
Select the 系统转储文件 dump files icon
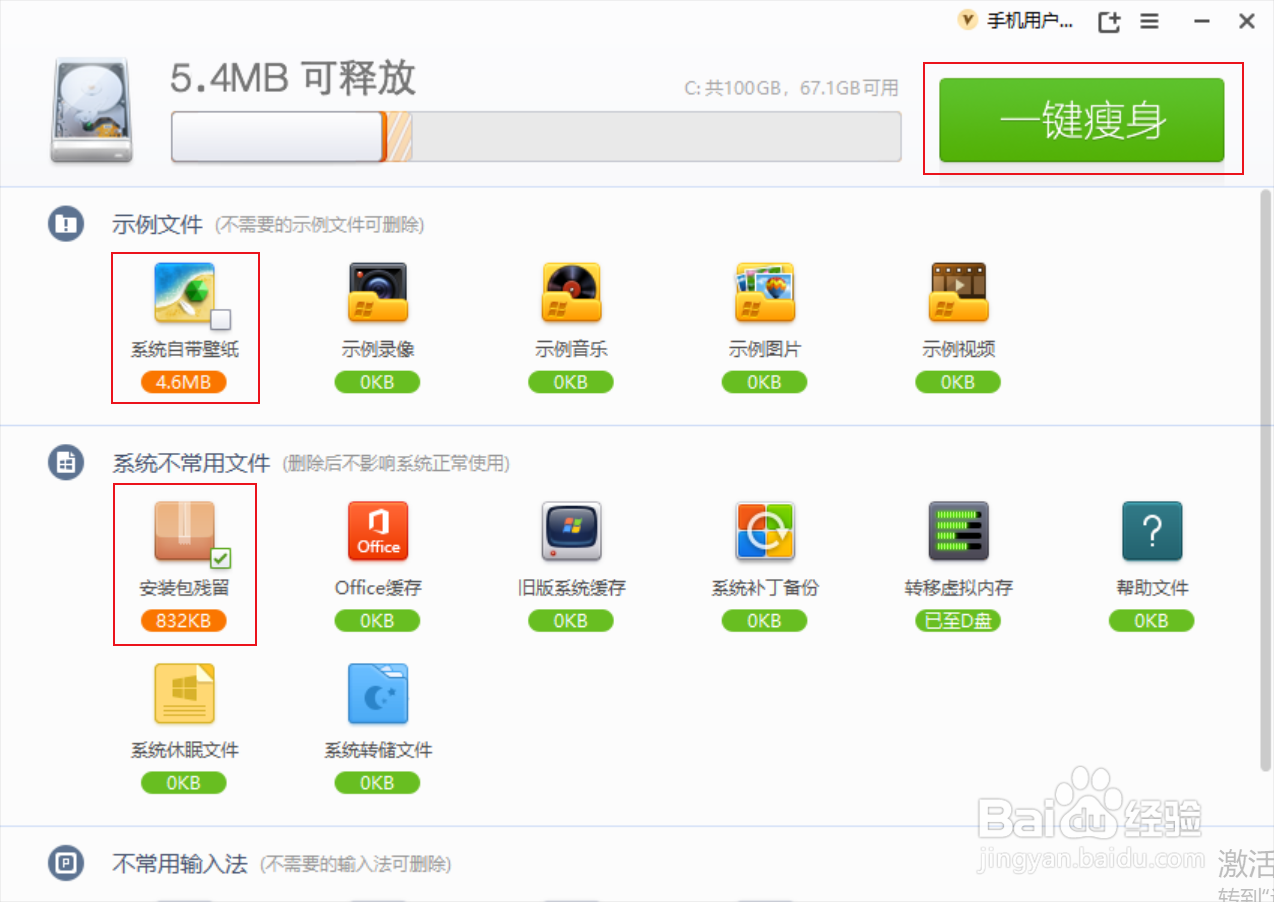pyautogui.click(x=377, y=692)
